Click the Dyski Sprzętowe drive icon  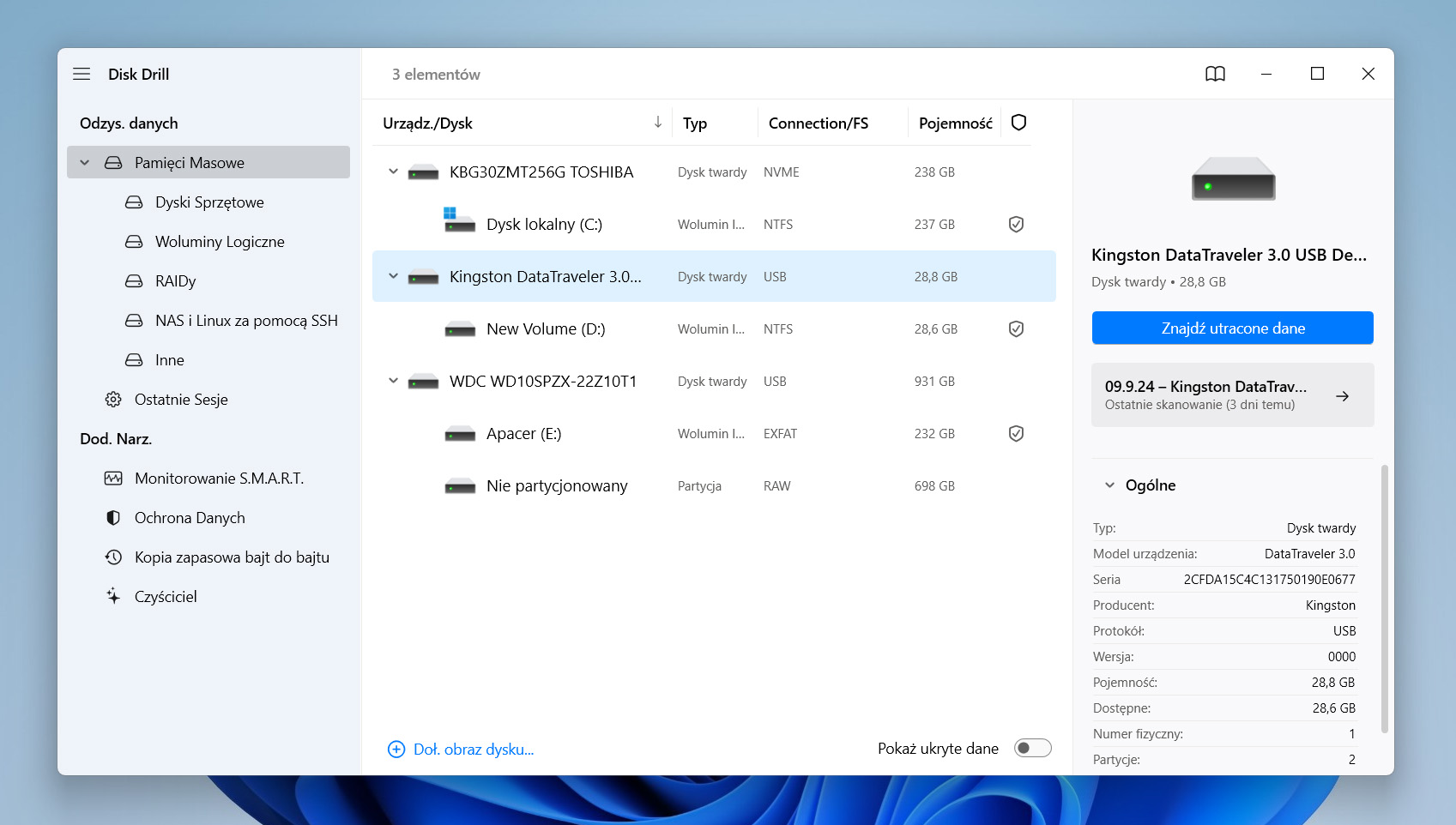134,202
